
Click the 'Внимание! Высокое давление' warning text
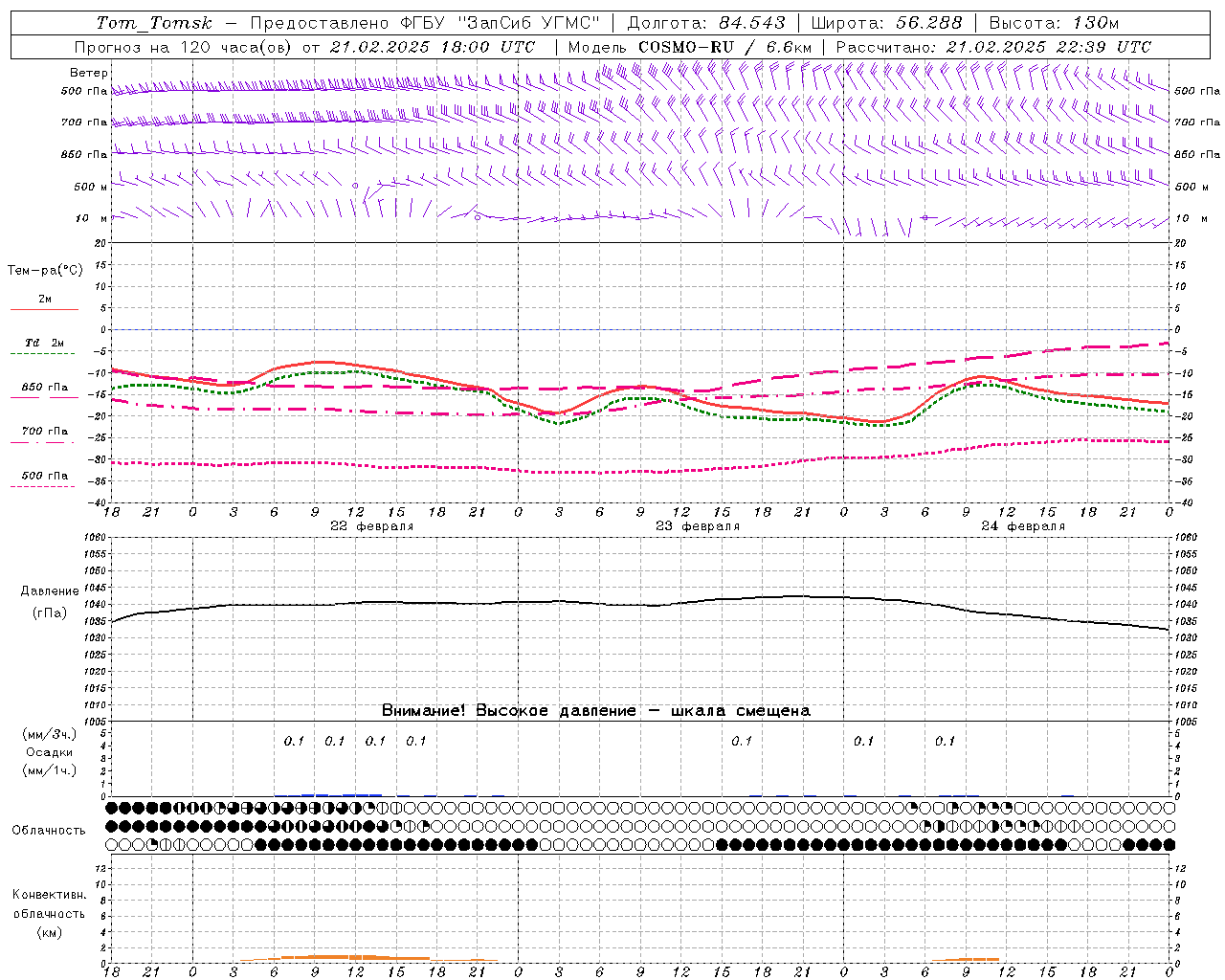[x=509, y=711]
